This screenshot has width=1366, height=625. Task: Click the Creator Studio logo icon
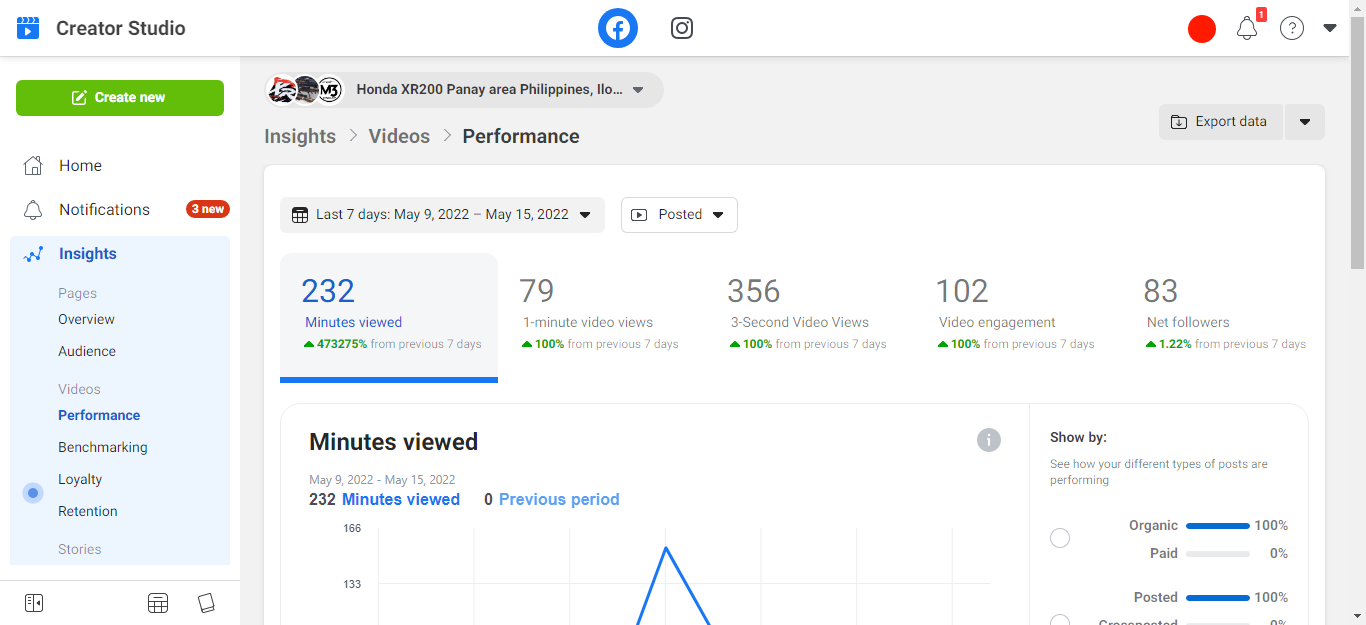[28, 28]
